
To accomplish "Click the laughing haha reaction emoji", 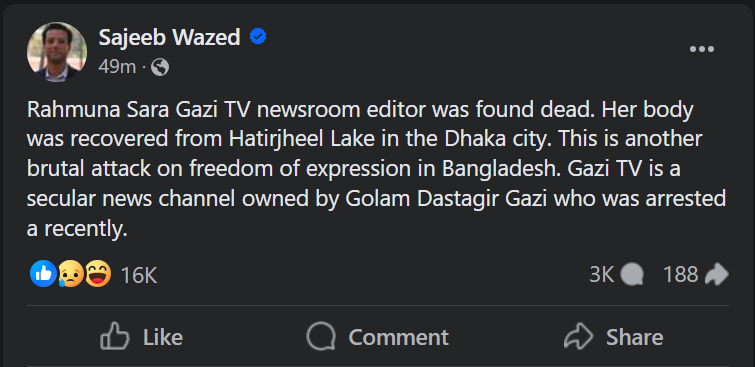I will point(98,274).
